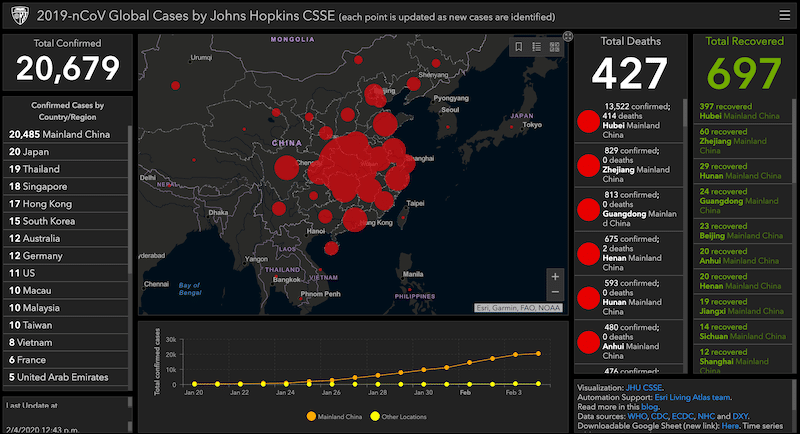Image resolution: width=800 pixels, height=434 pixels.
Task: Select US row in confirmed cases list
Action: point(66,273)
